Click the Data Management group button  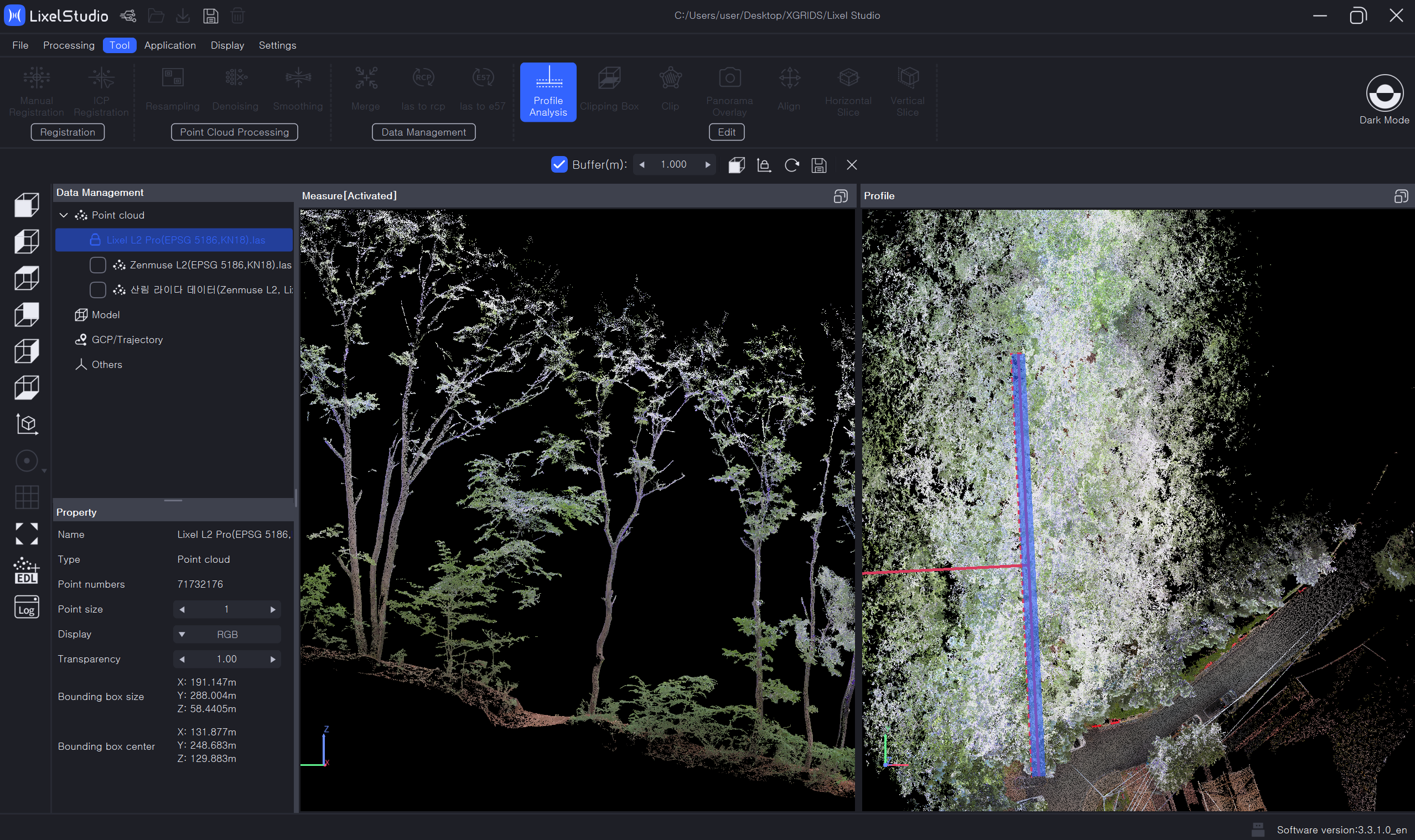click(423, 132)
